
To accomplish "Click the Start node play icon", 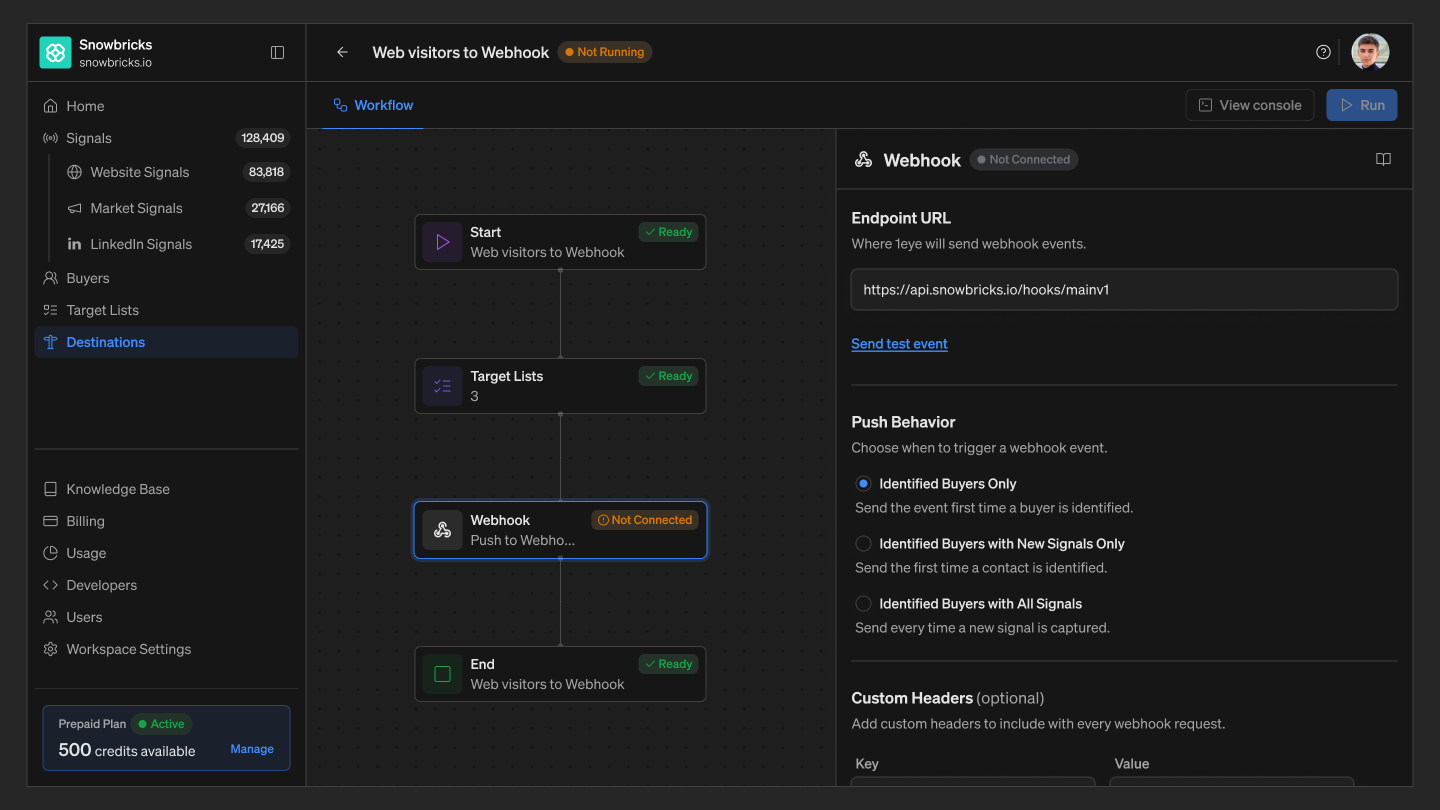I will coord(442,242).
